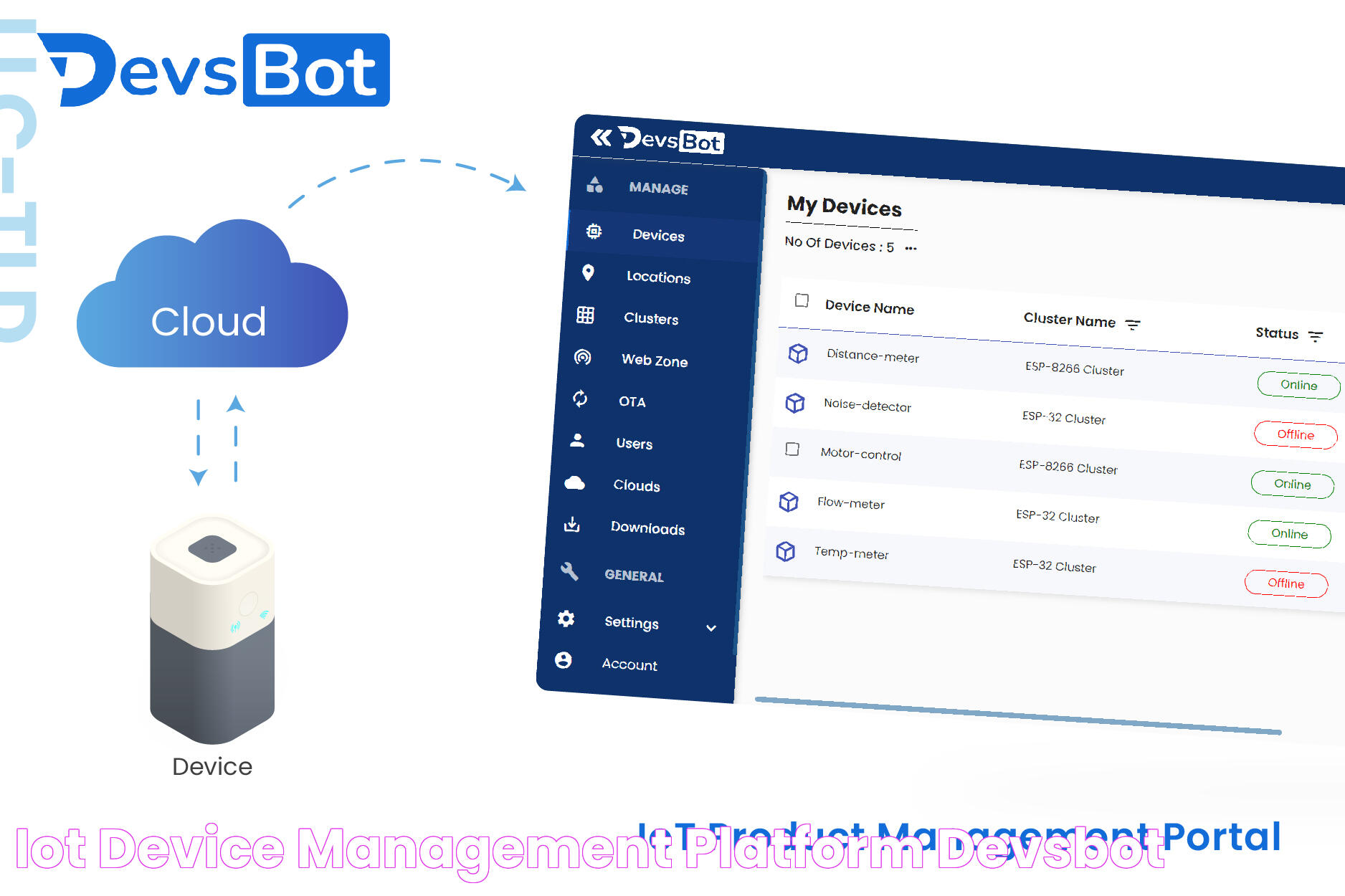Click the Offline badge for Noise-detector
1345x896 pixels.
point(1296,434)
